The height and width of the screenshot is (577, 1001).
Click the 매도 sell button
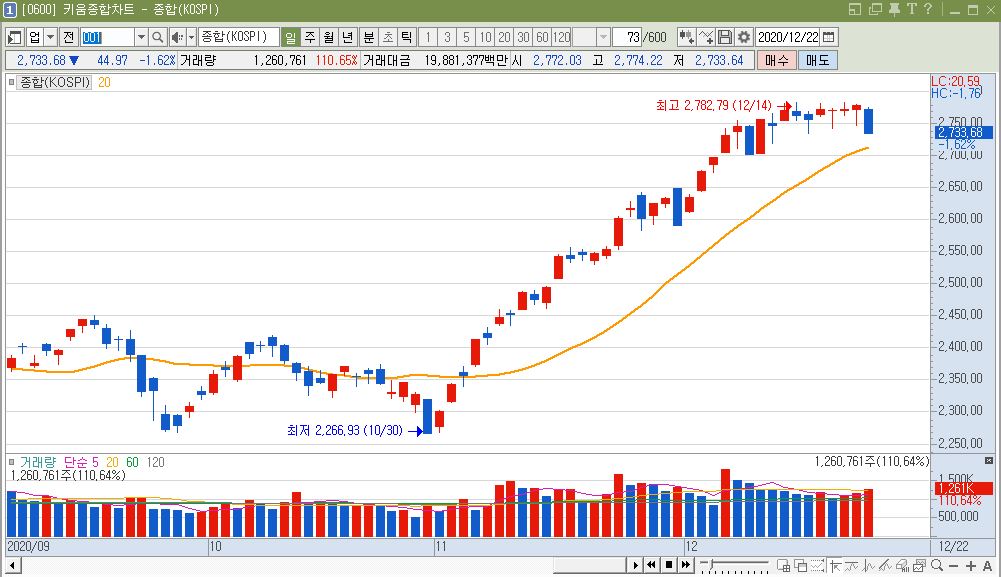pos(818,61)
